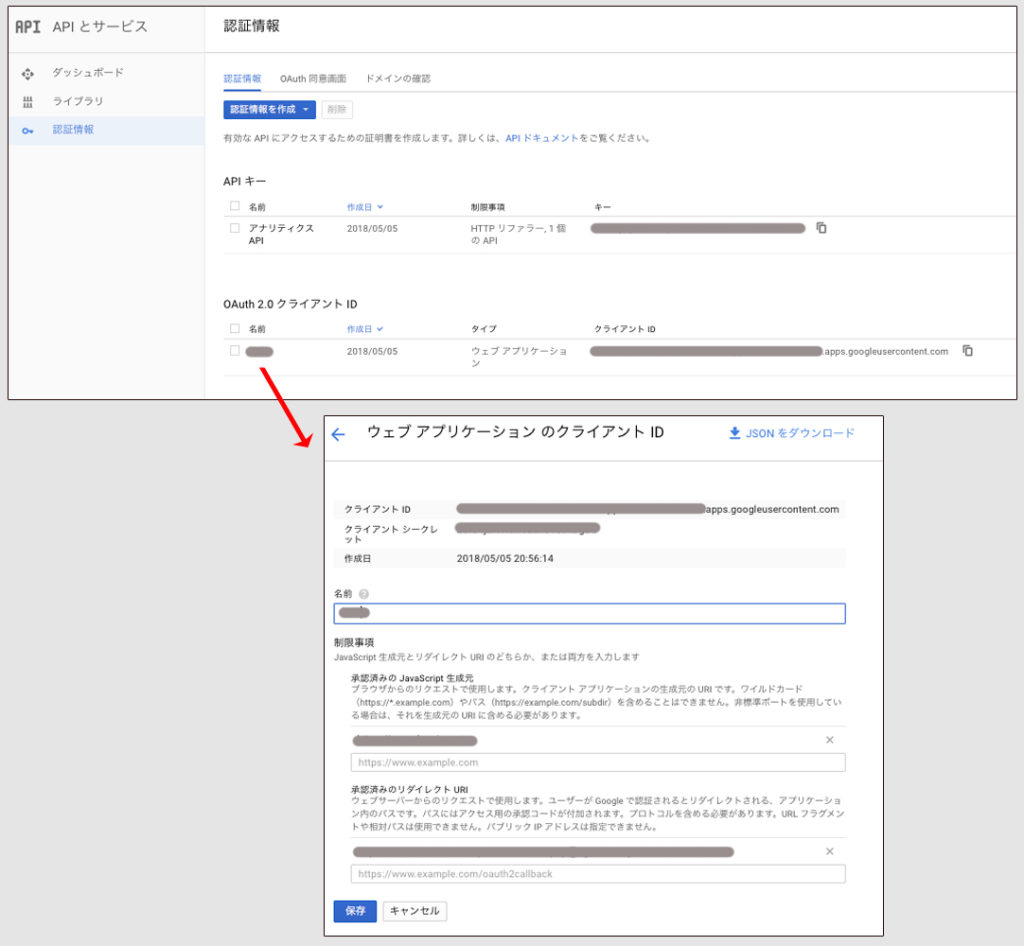Copy the OAuth client ID with copy icon

pyautogui.click(x=967, y=351)
